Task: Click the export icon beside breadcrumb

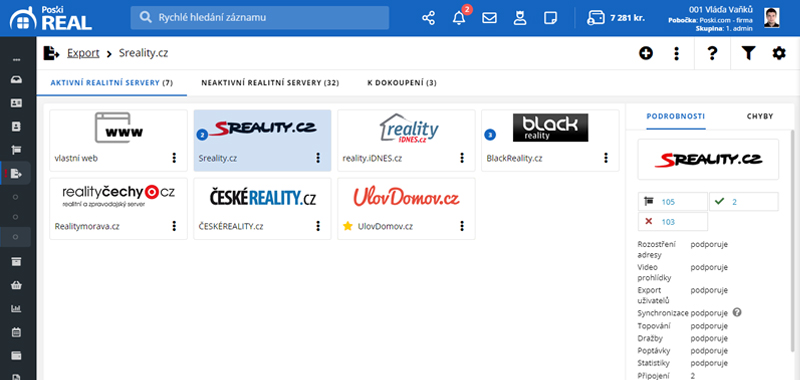Action: [x=52, y=53]
